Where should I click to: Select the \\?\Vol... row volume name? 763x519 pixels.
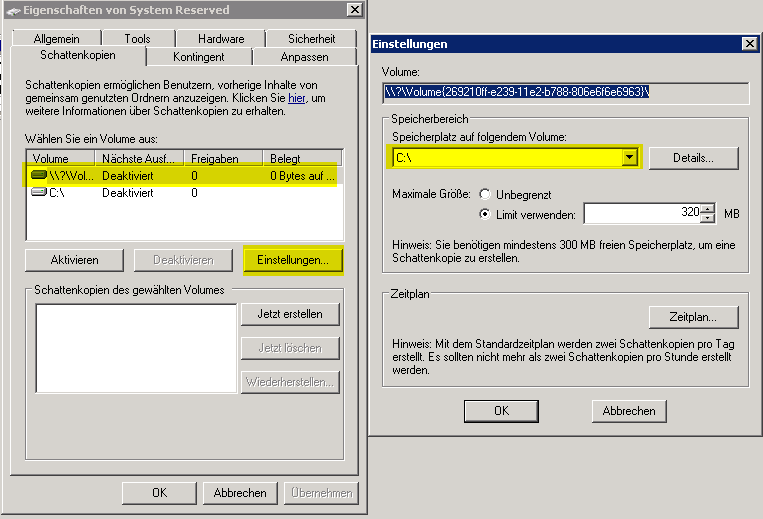72,176
